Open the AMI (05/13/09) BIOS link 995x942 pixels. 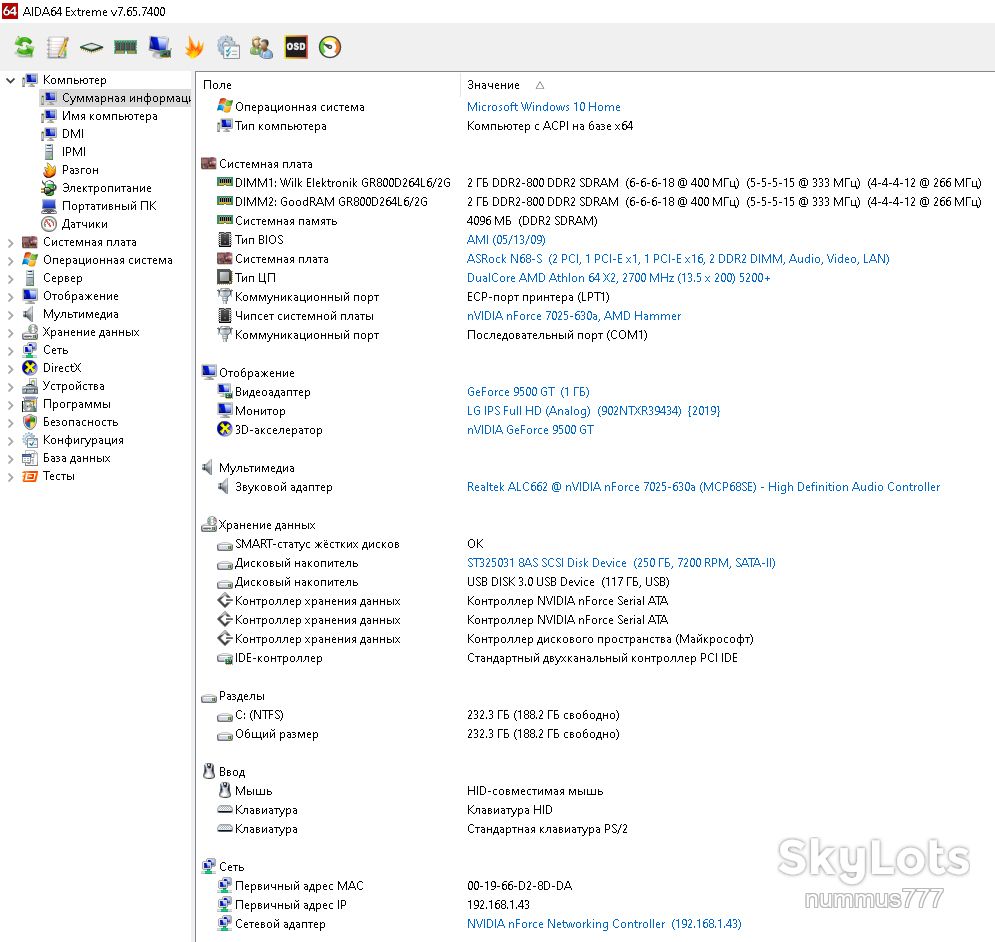[x=506, y=240]
